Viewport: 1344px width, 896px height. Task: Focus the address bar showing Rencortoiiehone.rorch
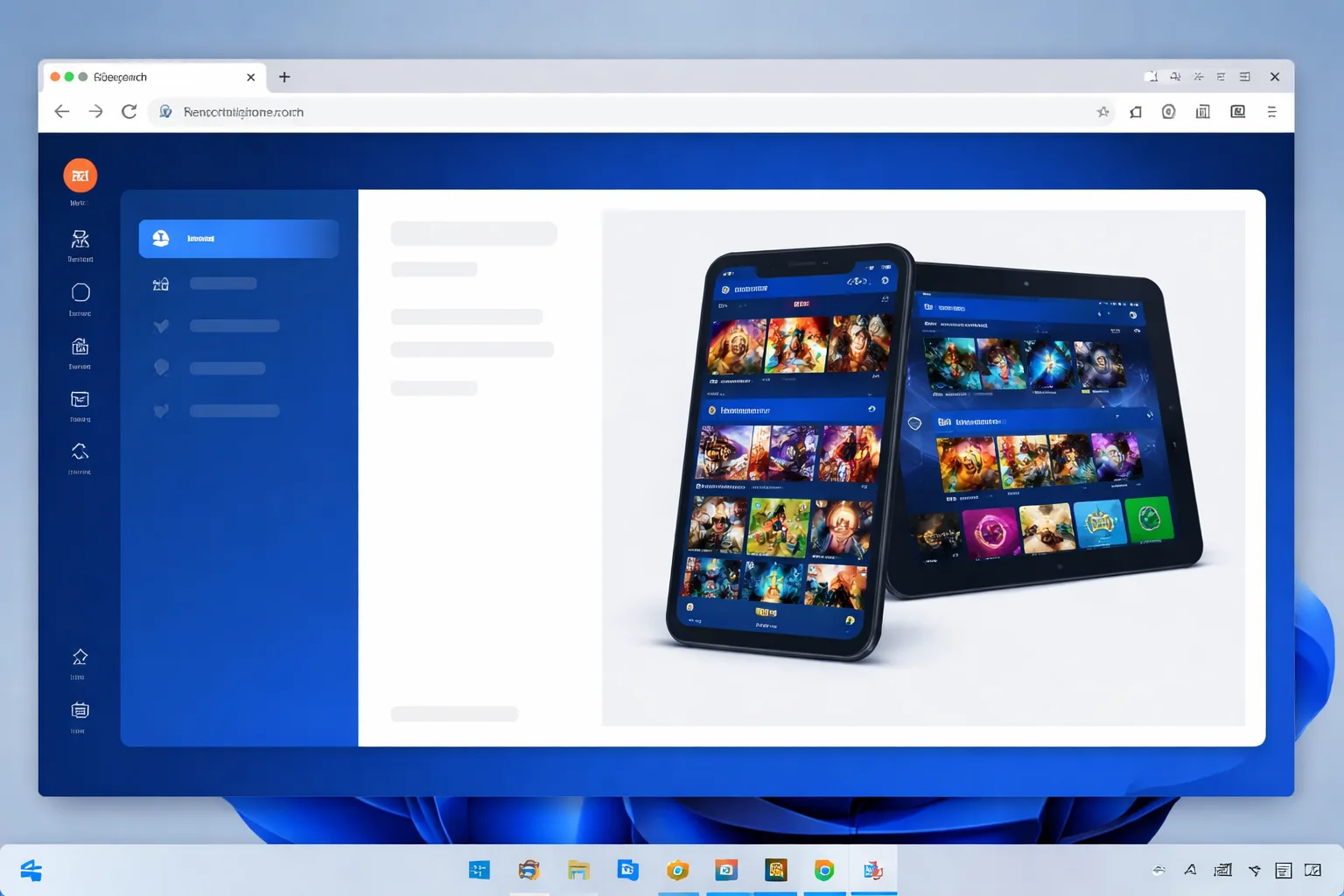pos(630,112)
